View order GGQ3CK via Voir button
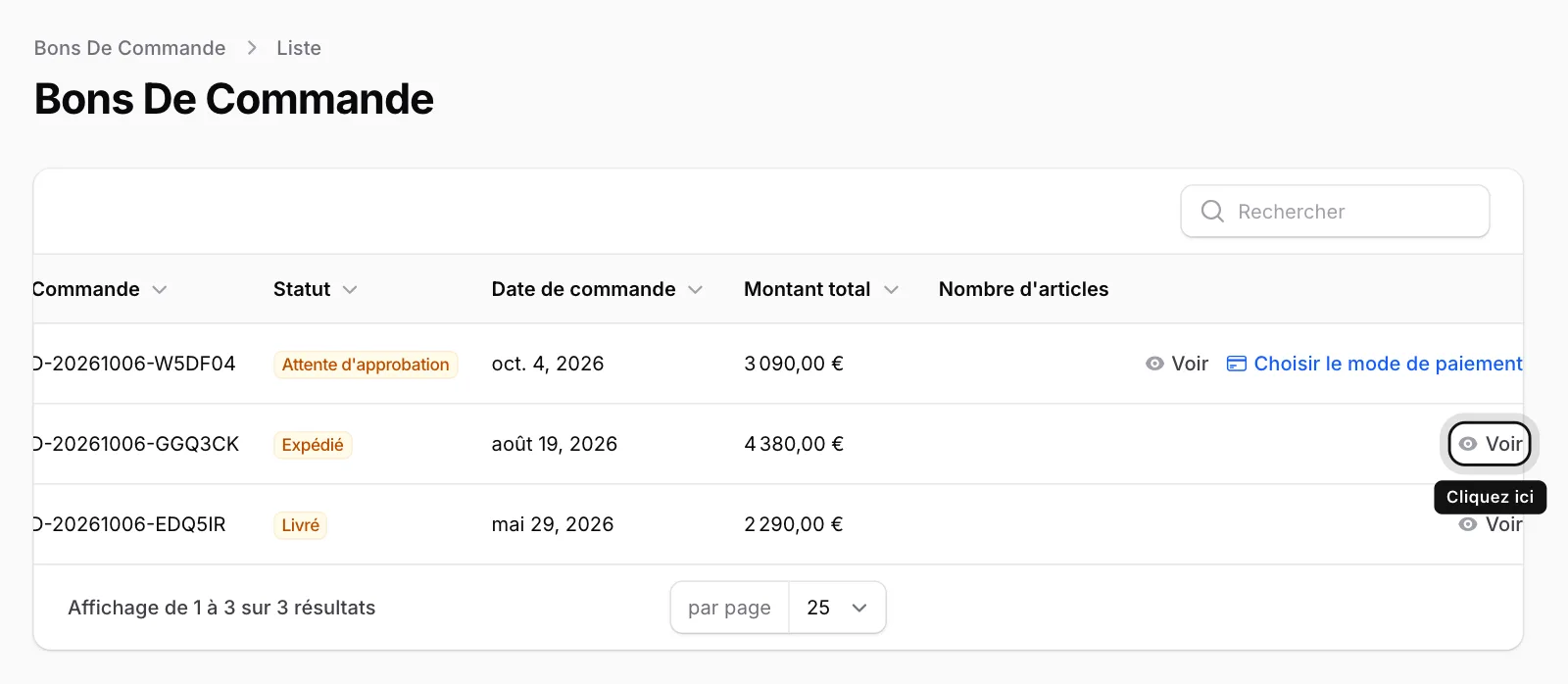Screen dimensions: 1568x684 tap(1490, 444)
